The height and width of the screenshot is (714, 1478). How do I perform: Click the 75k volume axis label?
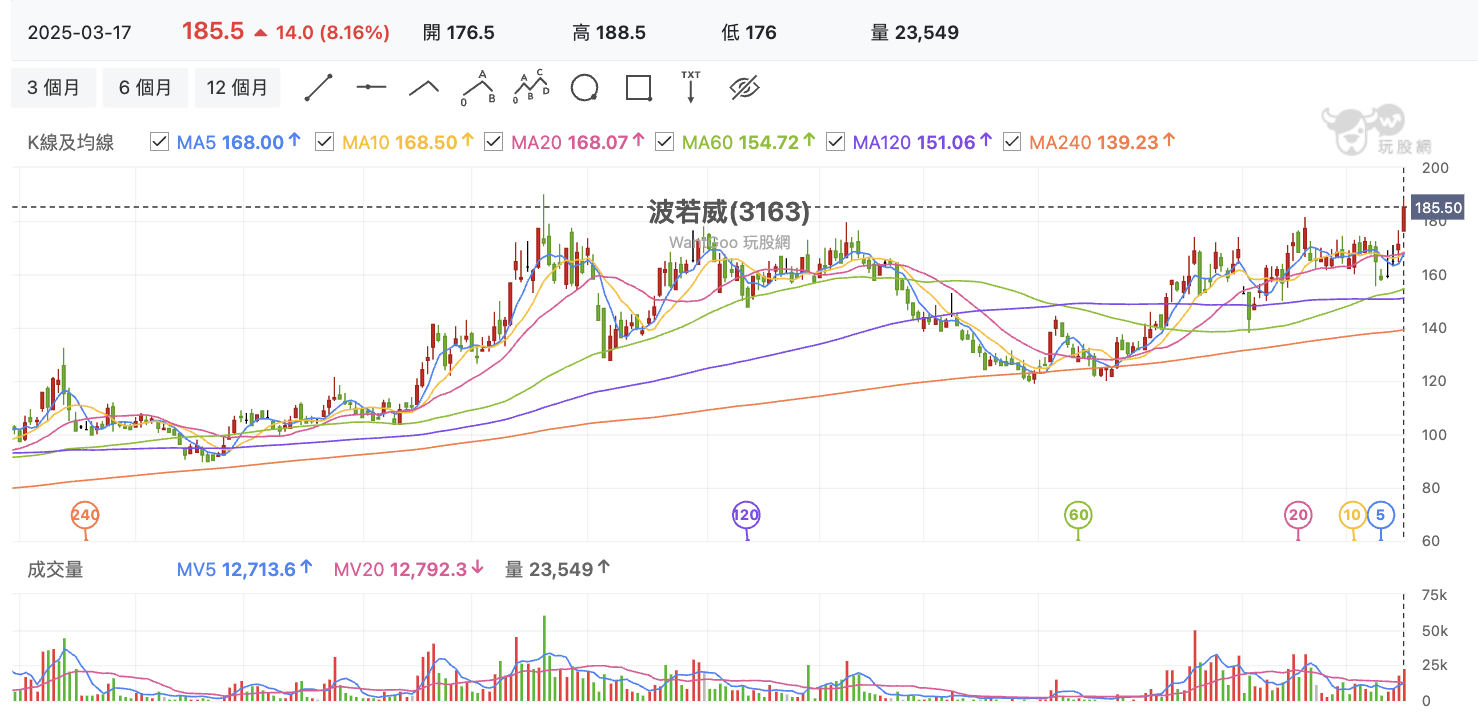pos(1435,596)
